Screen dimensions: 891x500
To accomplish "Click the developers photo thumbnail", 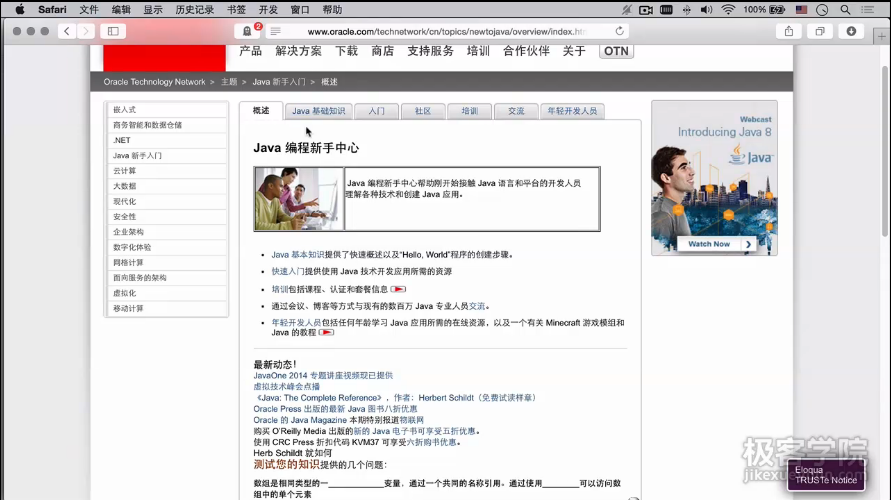I will click(299, 199).
